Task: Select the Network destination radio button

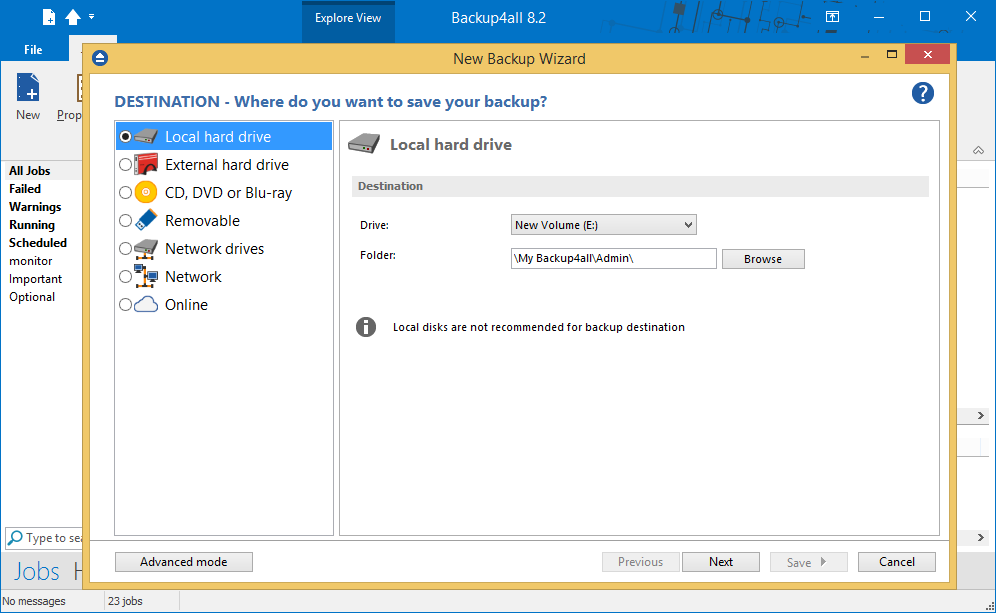Action: click(125, 276)
